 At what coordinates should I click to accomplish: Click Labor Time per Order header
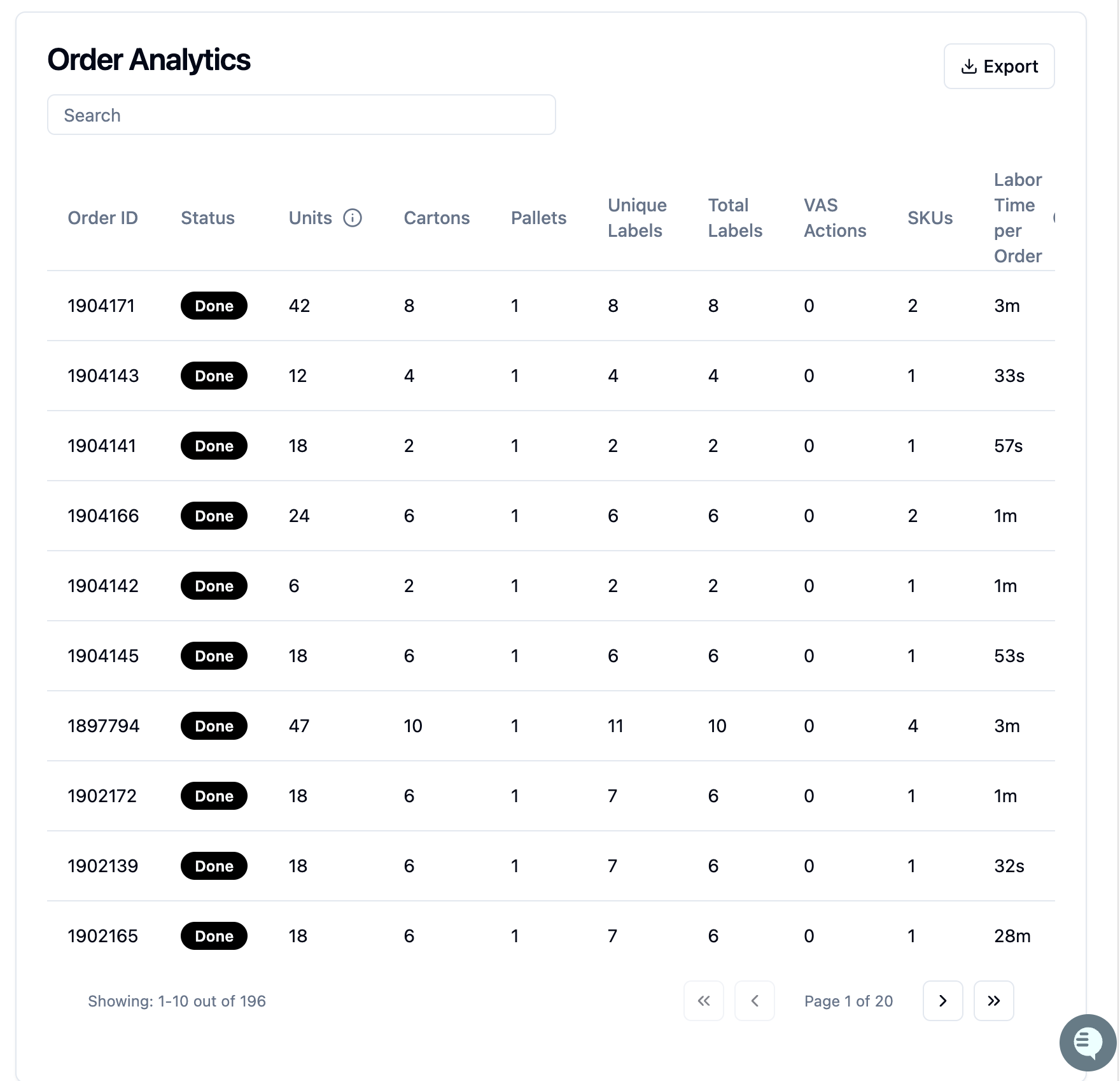1018,218
